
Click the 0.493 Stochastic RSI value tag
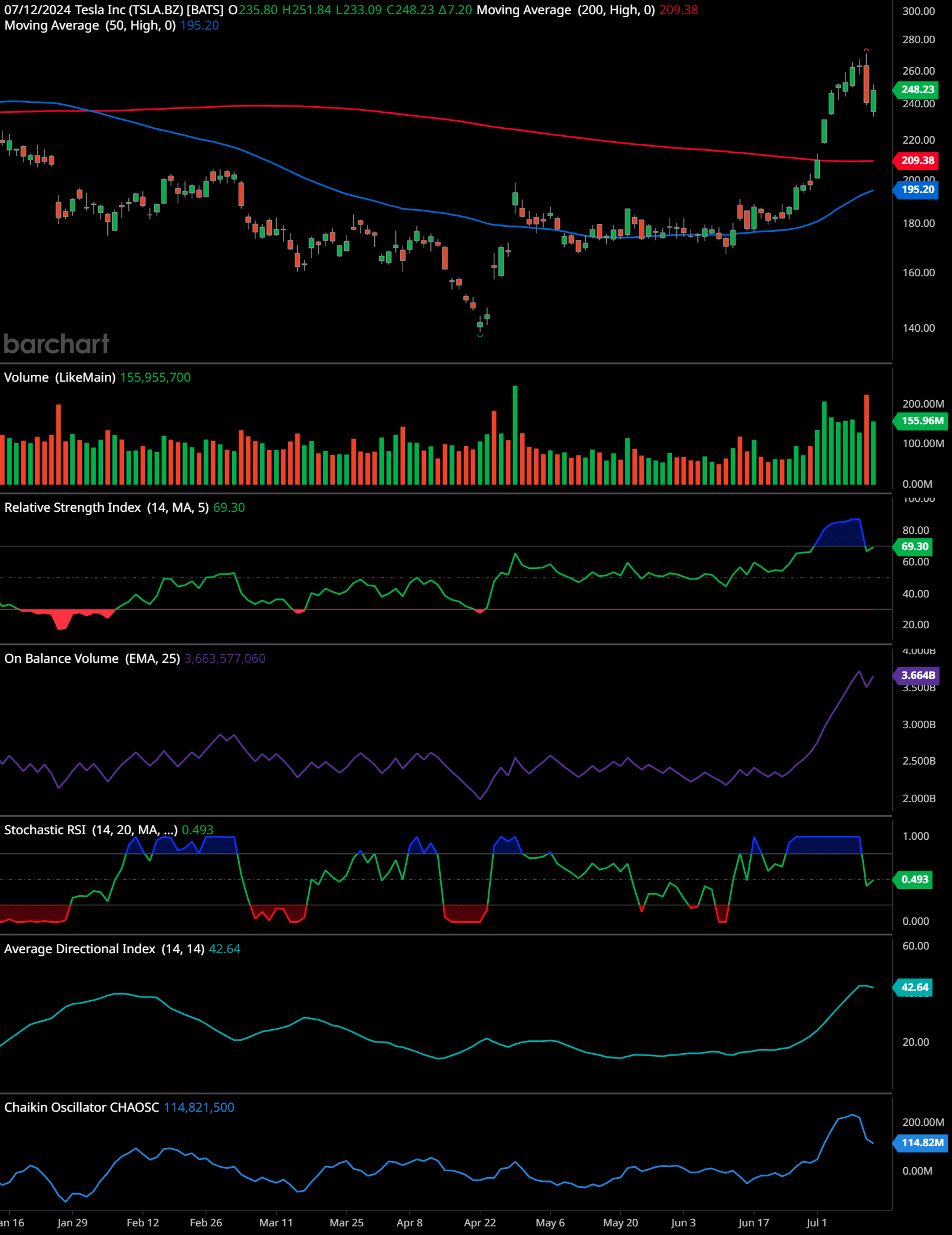[x=914, y=879]
